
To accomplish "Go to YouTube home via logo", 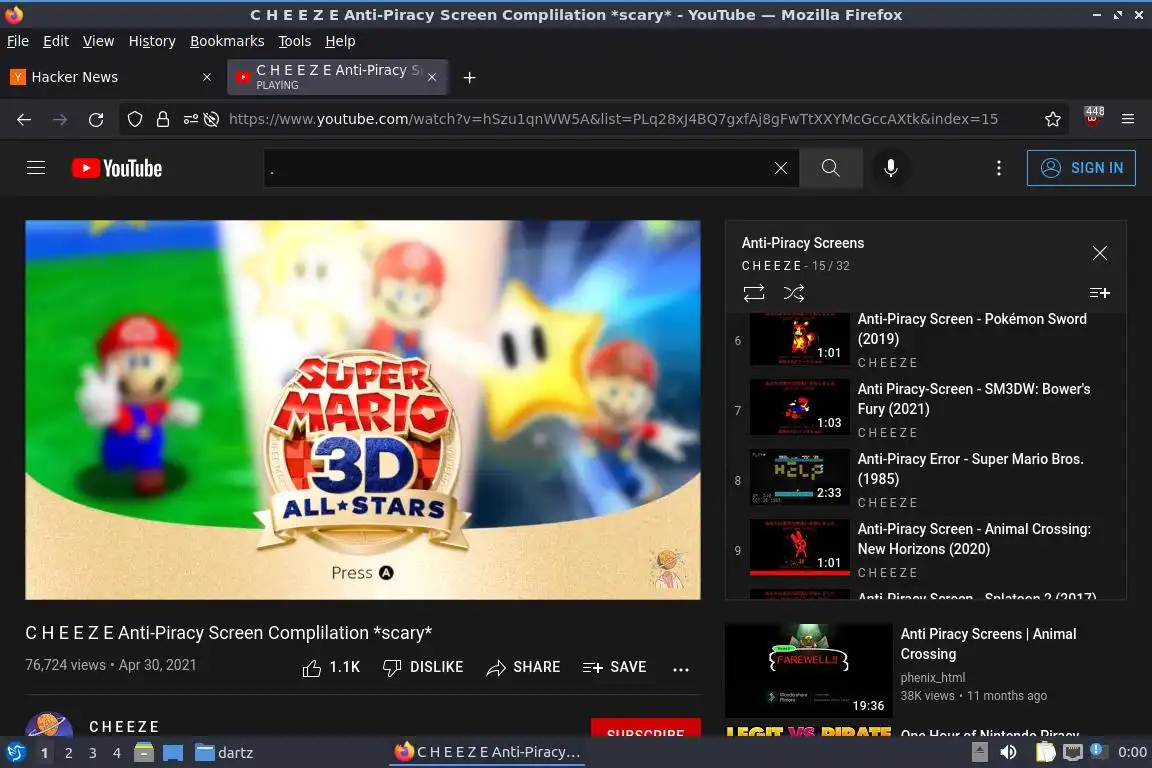I will pyautogui.click(x=117, y=168).
